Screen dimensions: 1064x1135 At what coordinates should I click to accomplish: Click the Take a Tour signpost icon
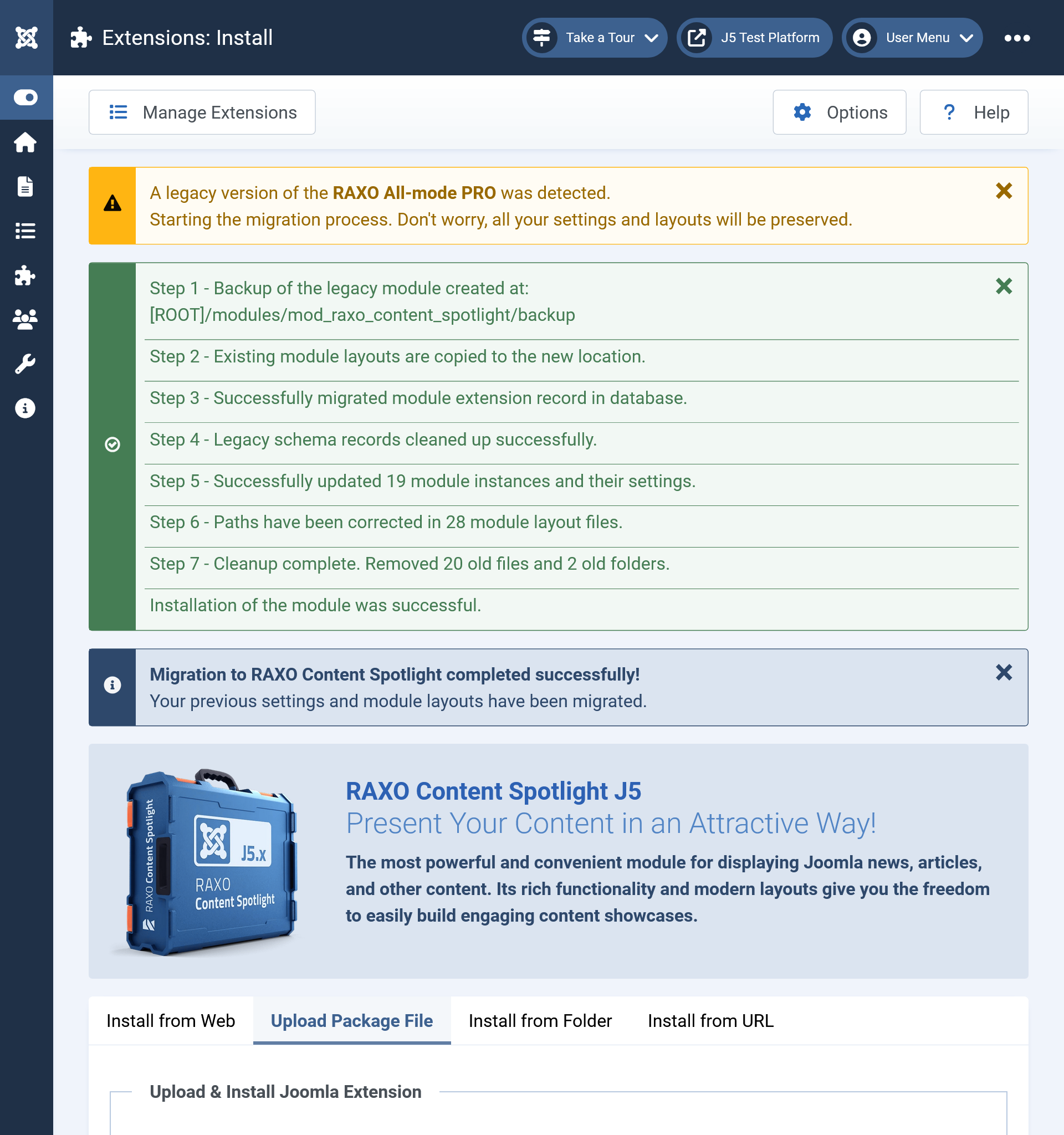(x=542, y=38)
